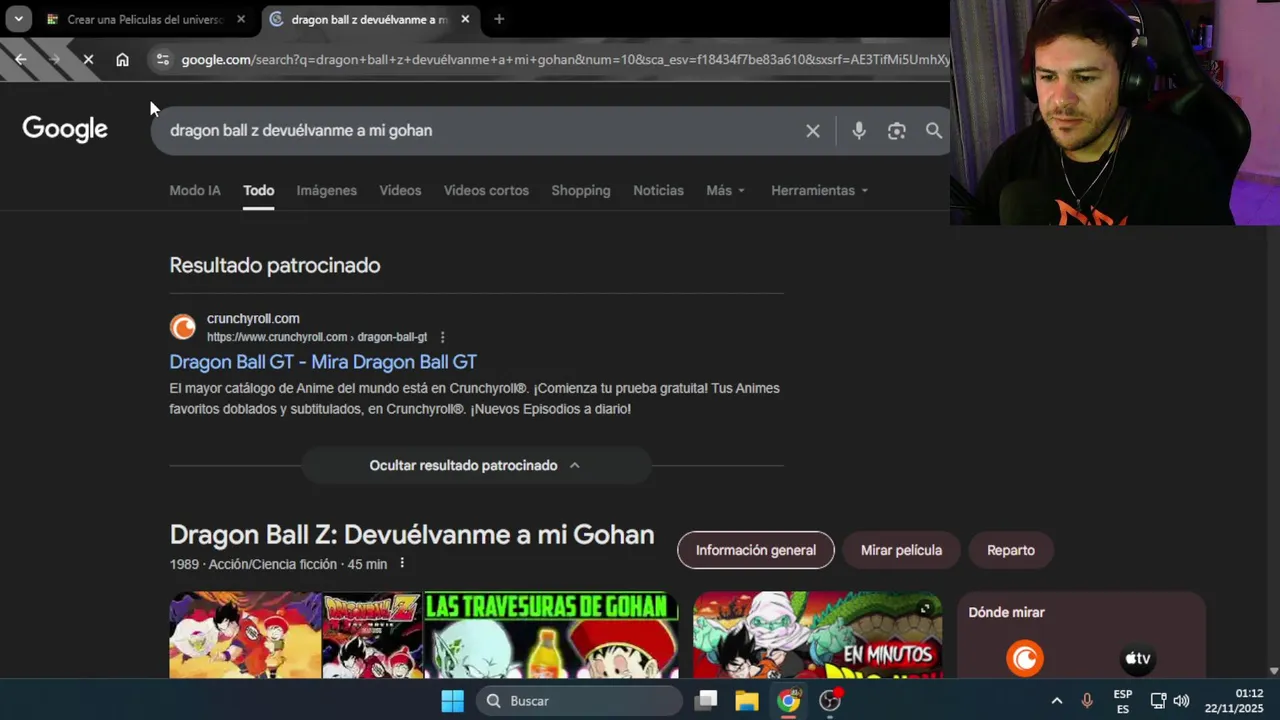
Task: Select Información general chip
Action: [756, 550]
